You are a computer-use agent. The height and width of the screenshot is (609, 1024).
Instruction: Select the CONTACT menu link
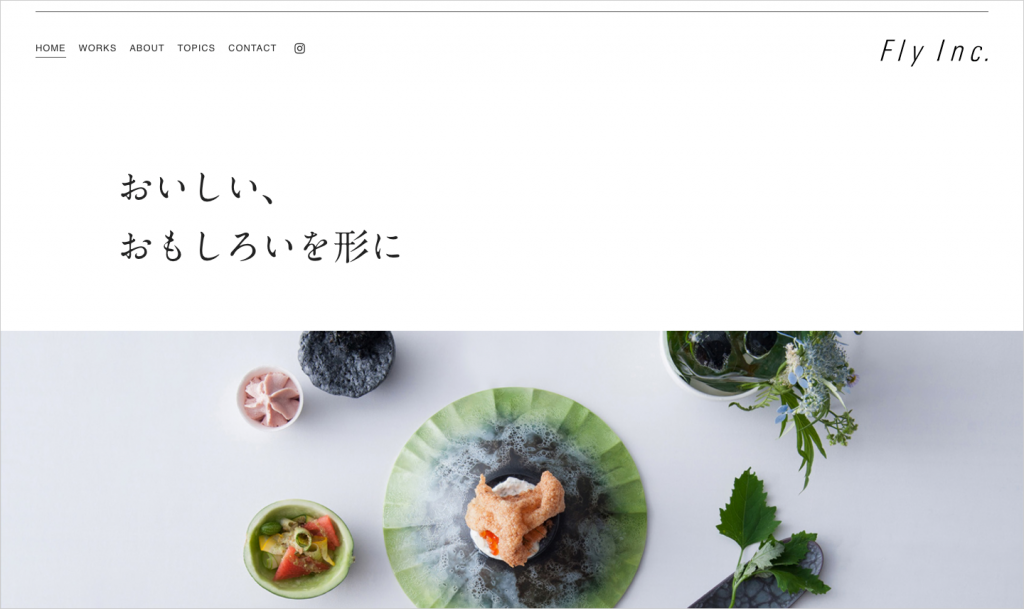pos(252,48)
